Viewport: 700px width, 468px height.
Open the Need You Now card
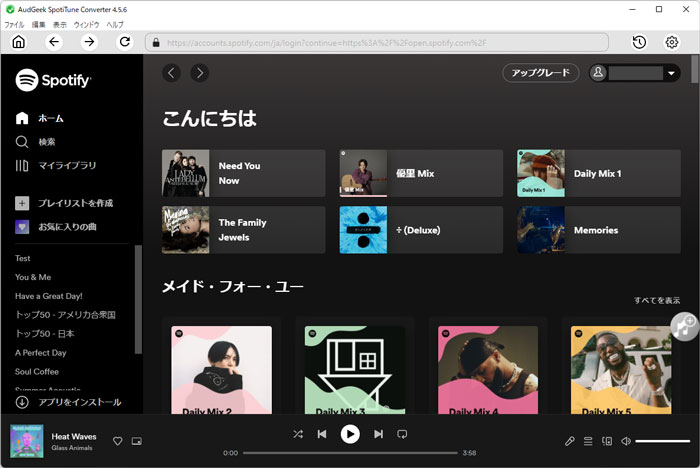pos(244,173)
